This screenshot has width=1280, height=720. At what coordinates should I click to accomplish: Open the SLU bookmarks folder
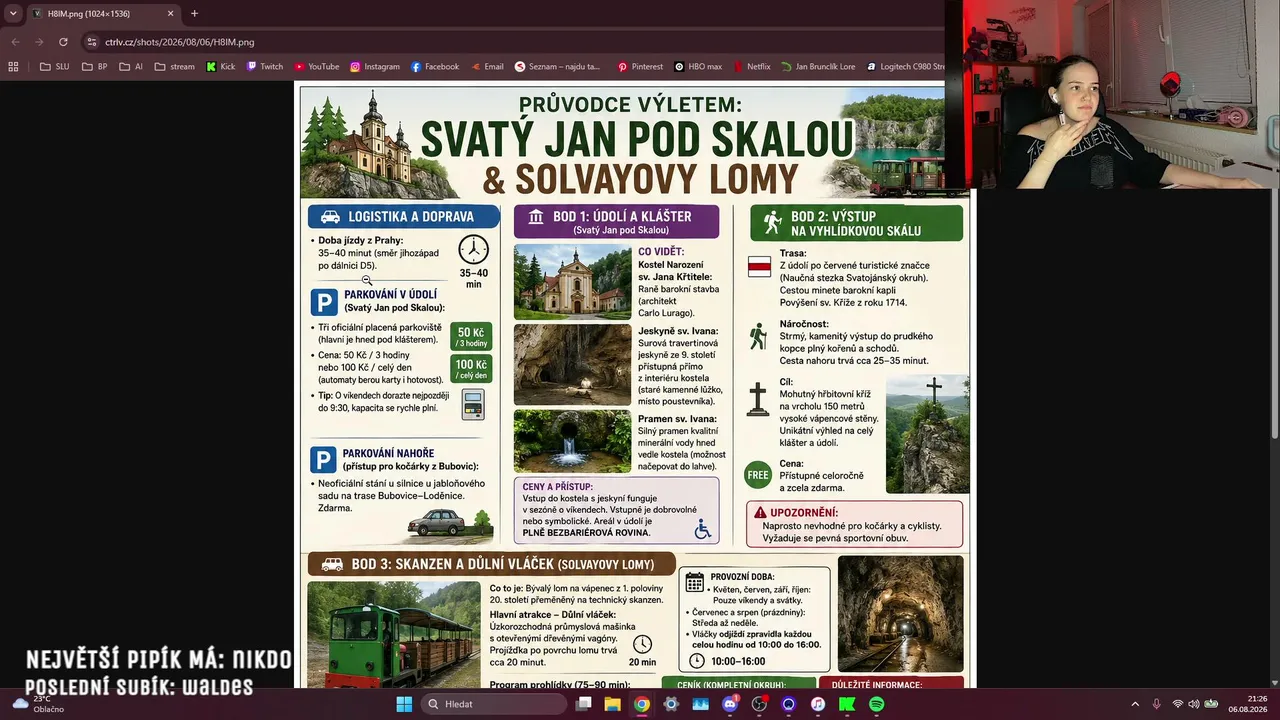click(x=54, y=67)
